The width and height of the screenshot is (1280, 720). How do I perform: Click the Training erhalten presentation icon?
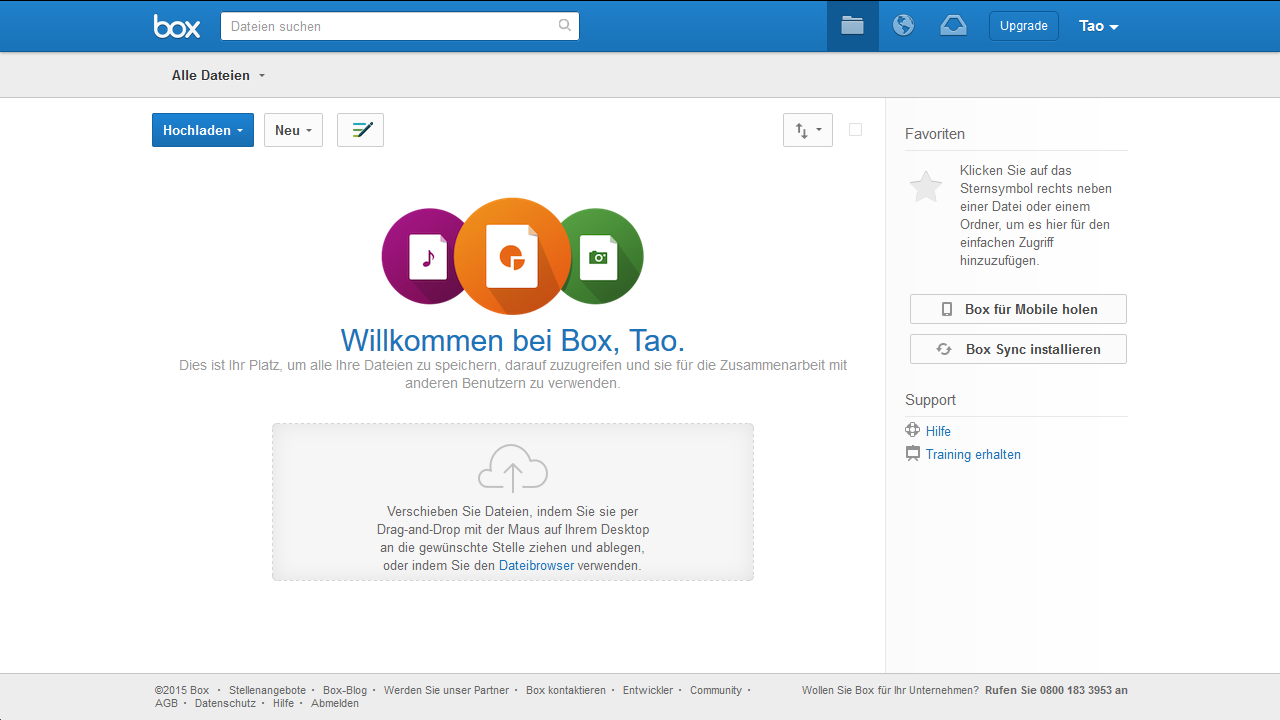pyautogui.click(x=912, y=454)
